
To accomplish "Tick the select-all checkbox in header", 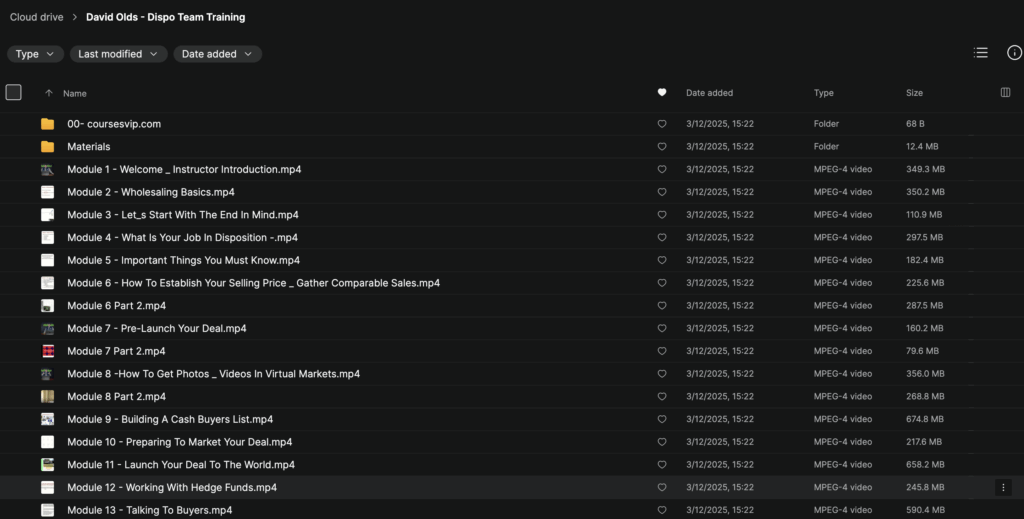I will click(x=14, y=93).
